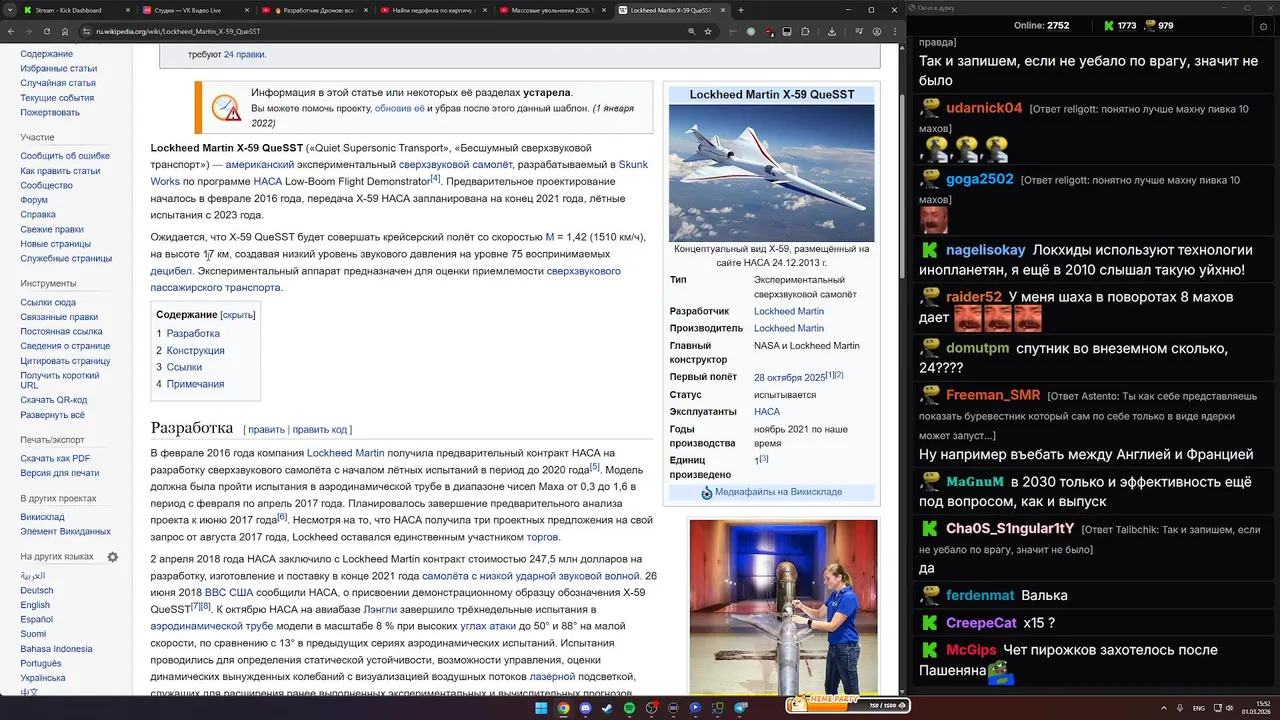Open chat window settings gear icon

click(x=1263, y=26)
